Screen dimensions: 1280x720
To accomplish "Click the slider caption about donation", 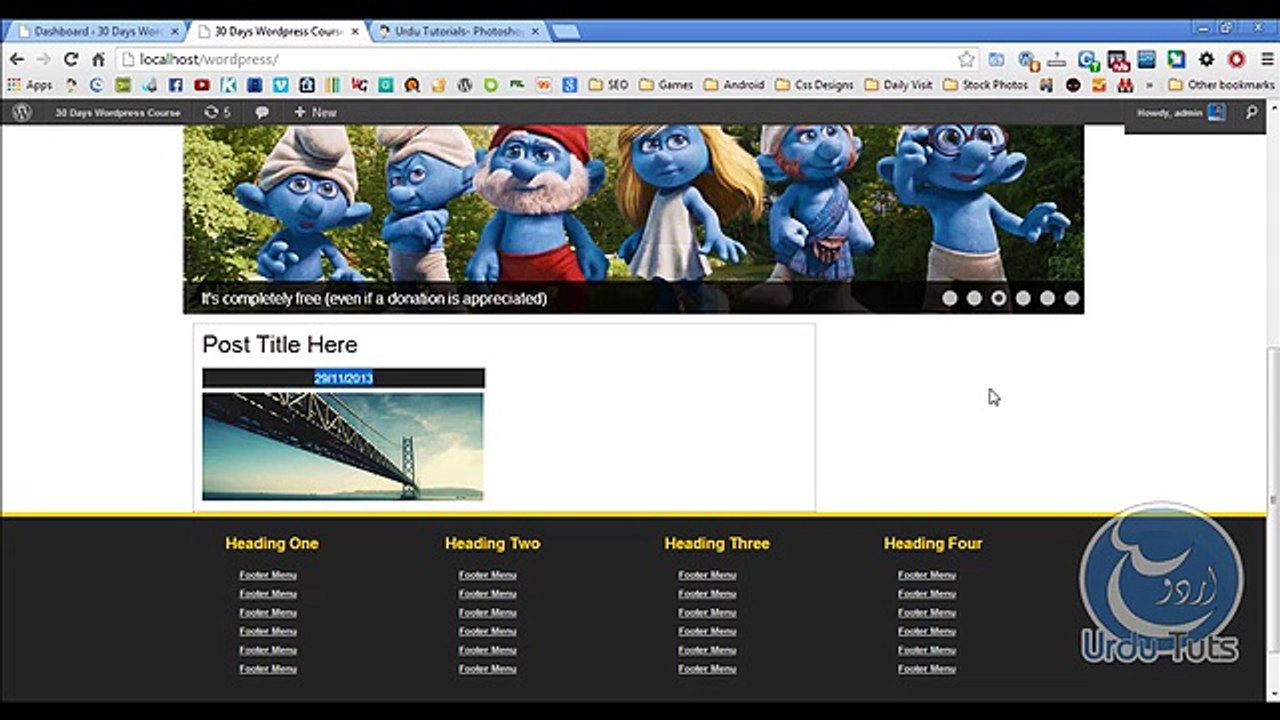I will (x=374, y=298).
